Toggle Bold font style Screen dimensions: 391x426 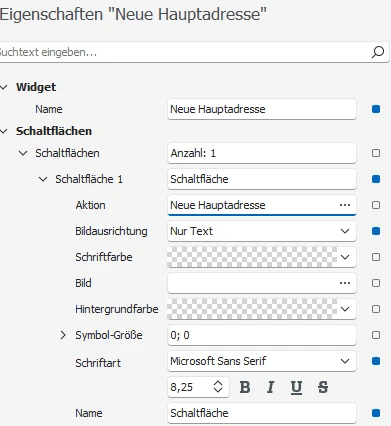point(245,387)
